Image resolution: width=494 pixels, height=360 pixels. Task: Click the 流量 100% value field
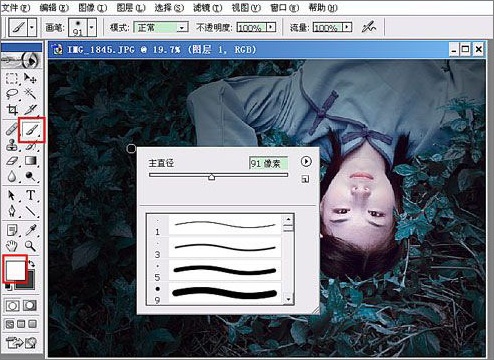(328, 27)
